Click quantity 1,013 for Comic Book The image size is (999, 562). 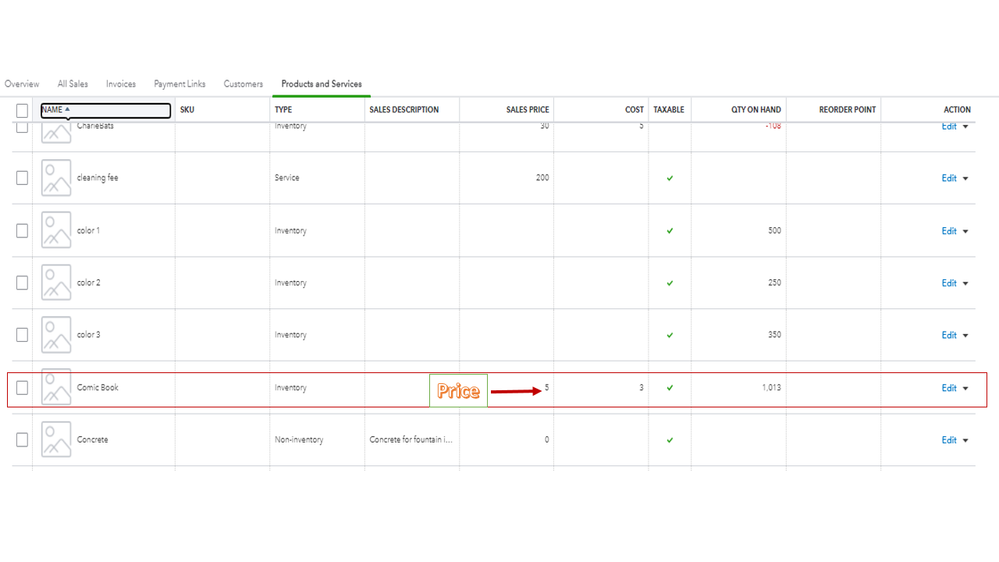click(x=771, y=387)
